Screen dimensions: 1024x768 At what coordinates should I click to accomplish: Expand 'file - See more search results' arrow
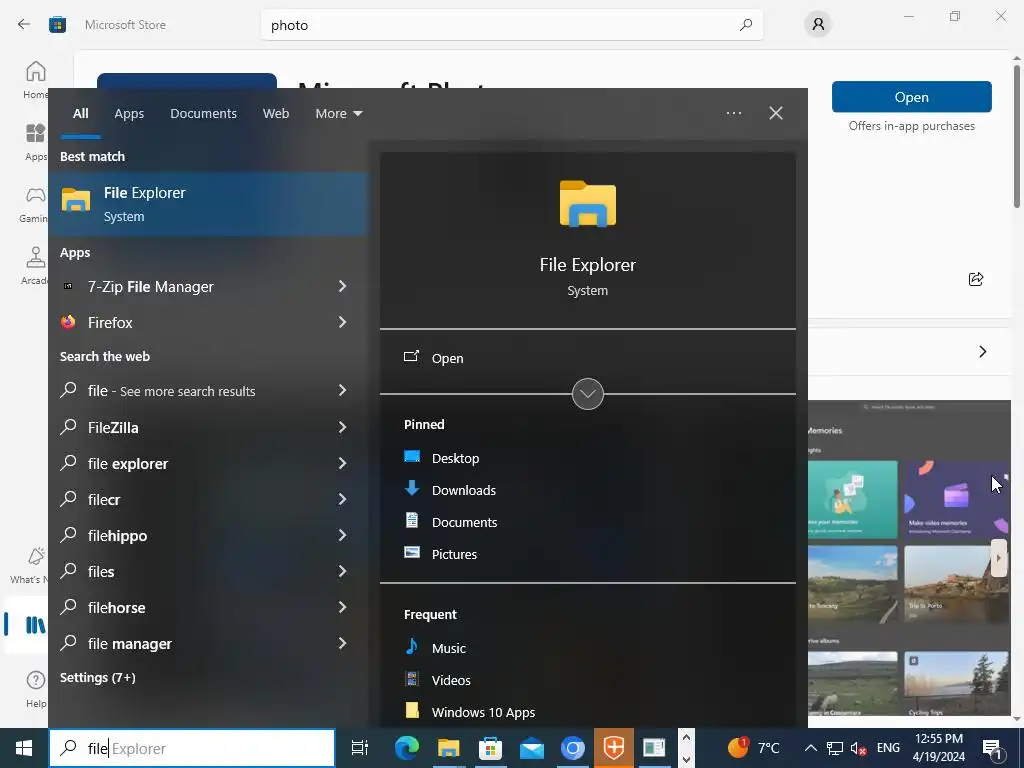342,390
